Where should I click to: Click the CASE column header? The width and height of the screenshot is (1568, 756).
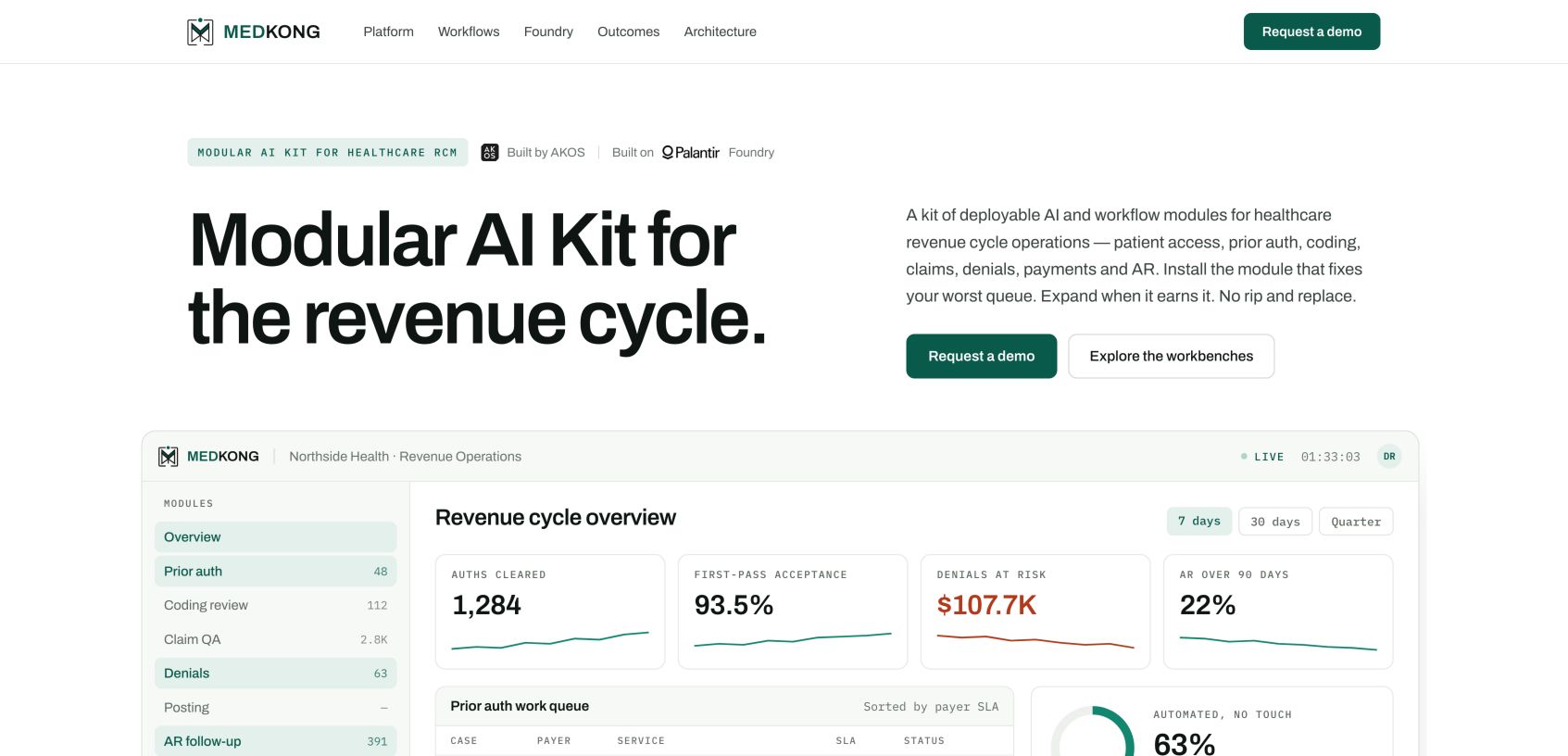point(464,741)
